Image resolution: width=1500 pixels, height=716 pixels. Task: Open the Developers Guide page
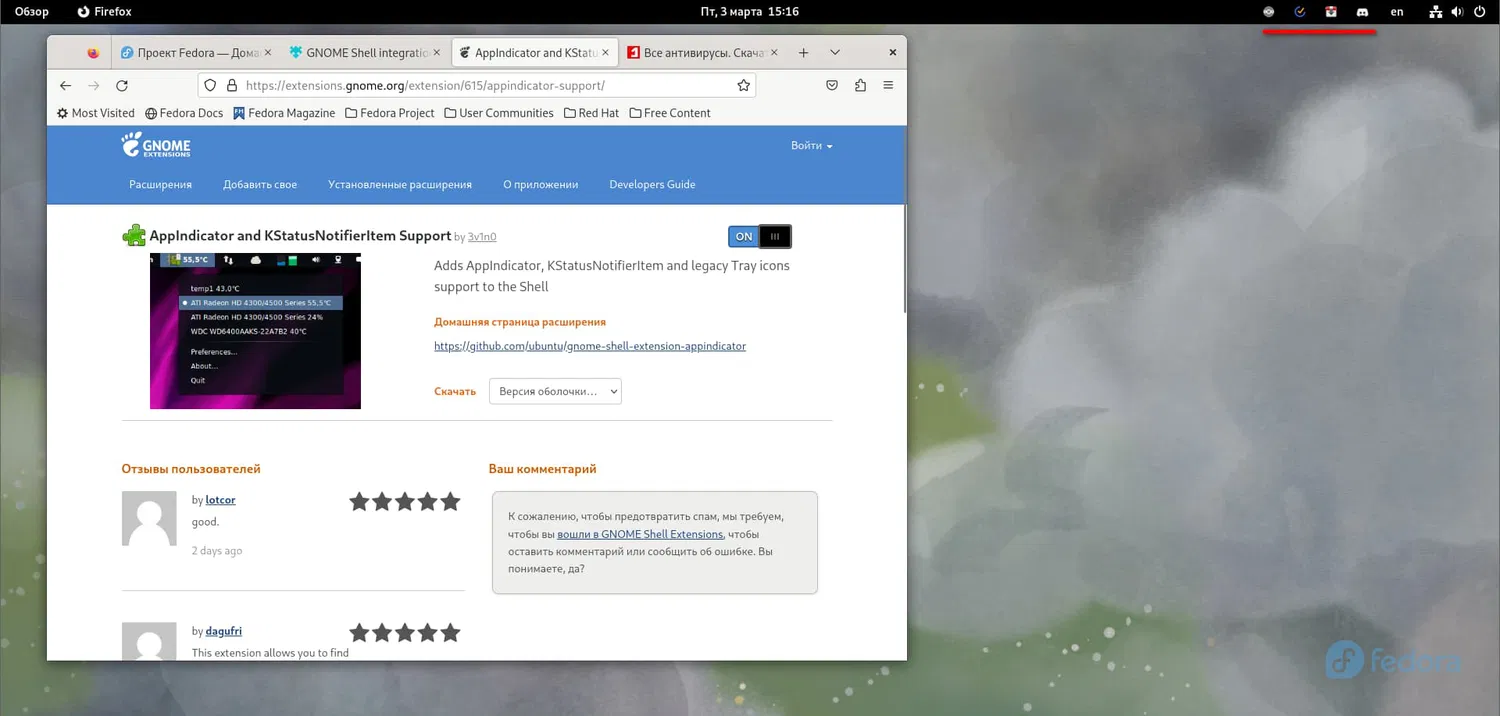pyautogui.click(x=652, y=184)
